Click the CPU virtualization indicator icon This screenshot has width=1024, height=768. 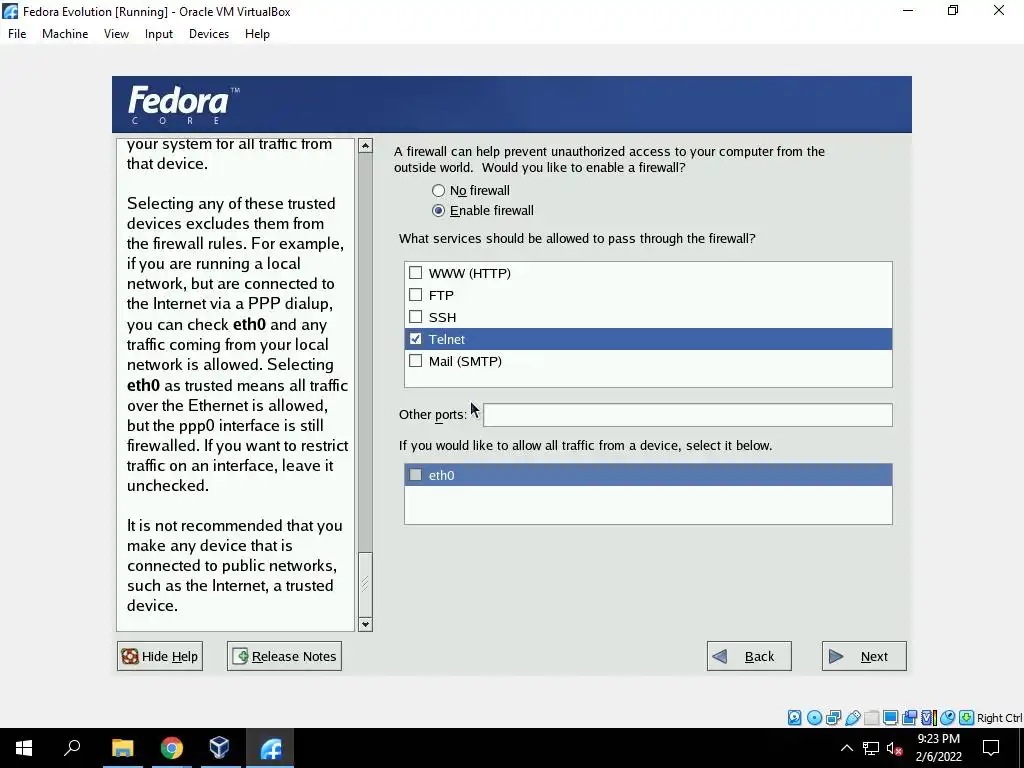tap(929, 718)
